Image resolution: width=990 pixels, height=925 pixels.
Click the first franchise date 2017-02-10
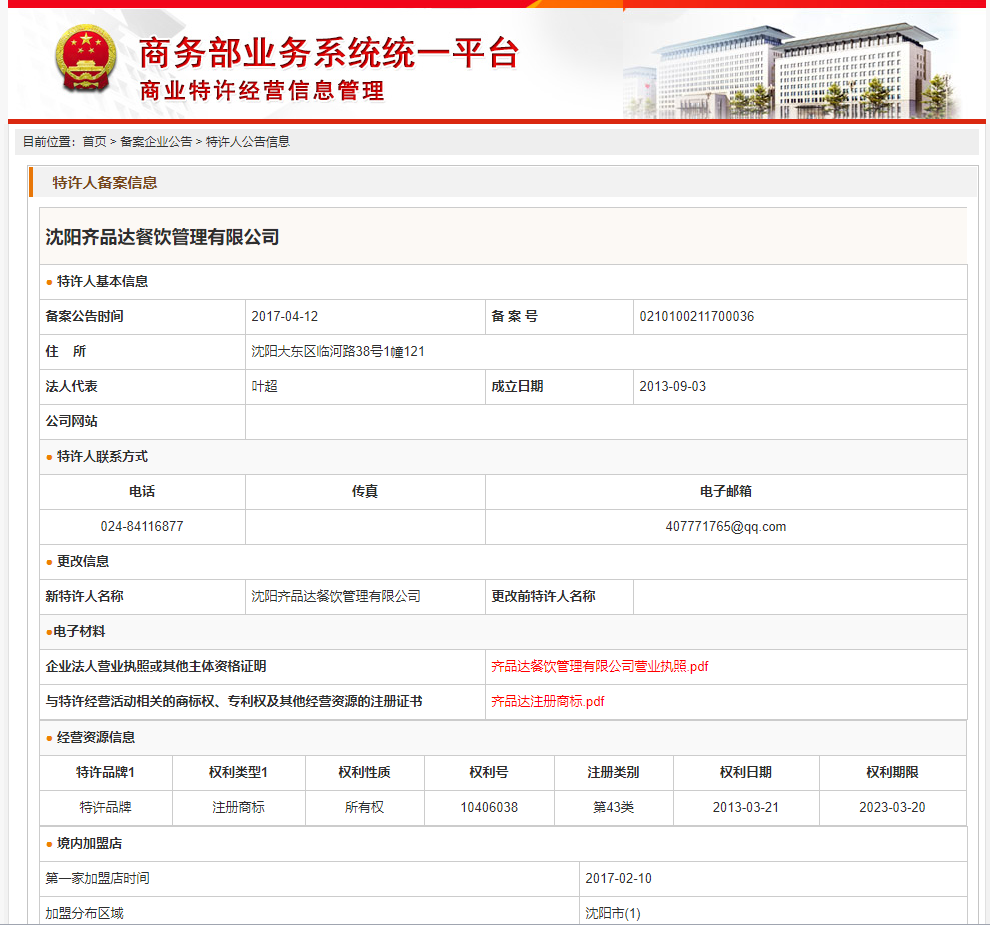[618, 878]
